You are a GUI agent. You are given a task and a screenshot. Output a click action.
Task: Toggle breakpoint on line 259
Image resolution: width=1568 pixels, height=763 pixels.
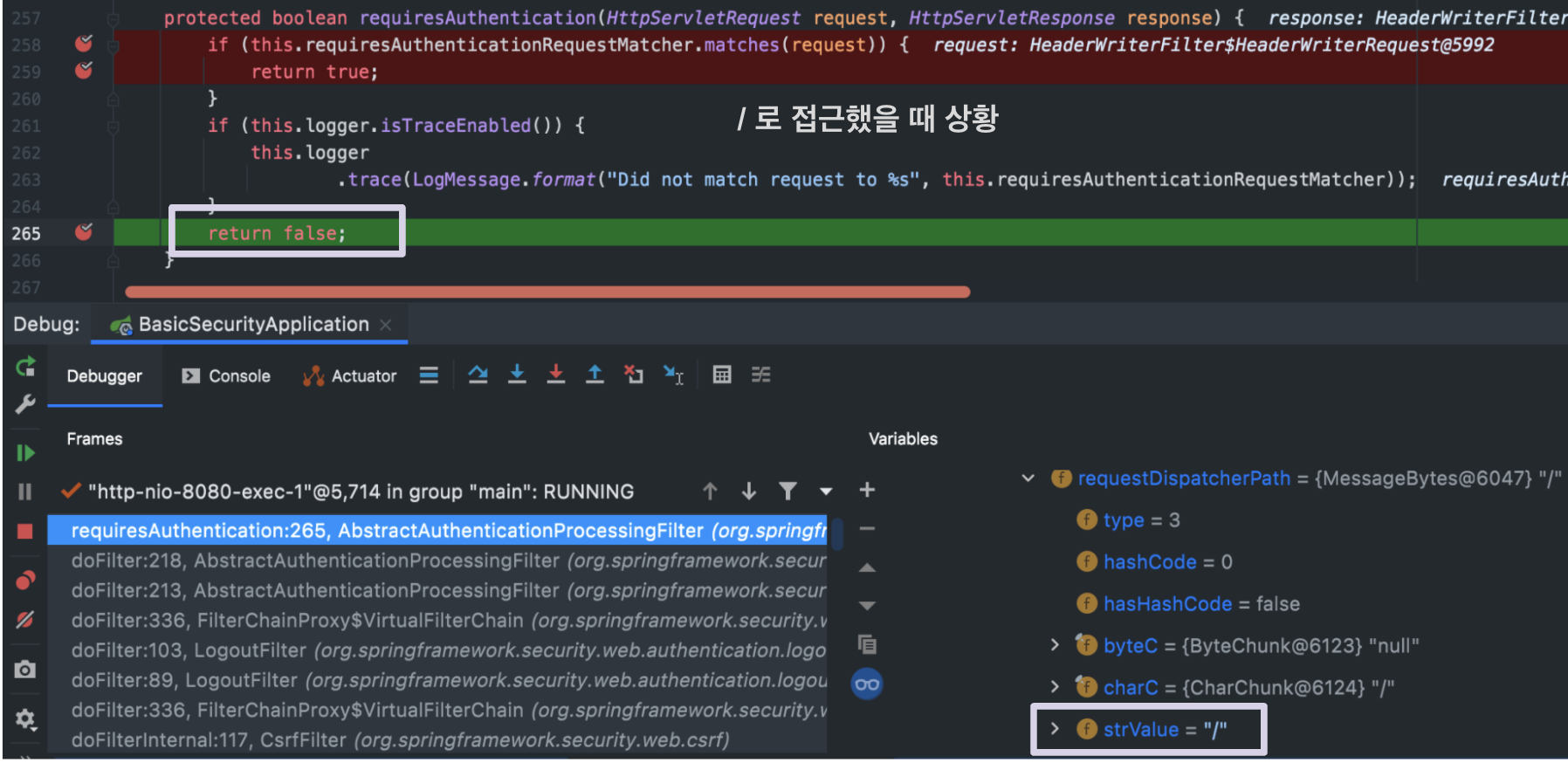click(x=84, y=70)
